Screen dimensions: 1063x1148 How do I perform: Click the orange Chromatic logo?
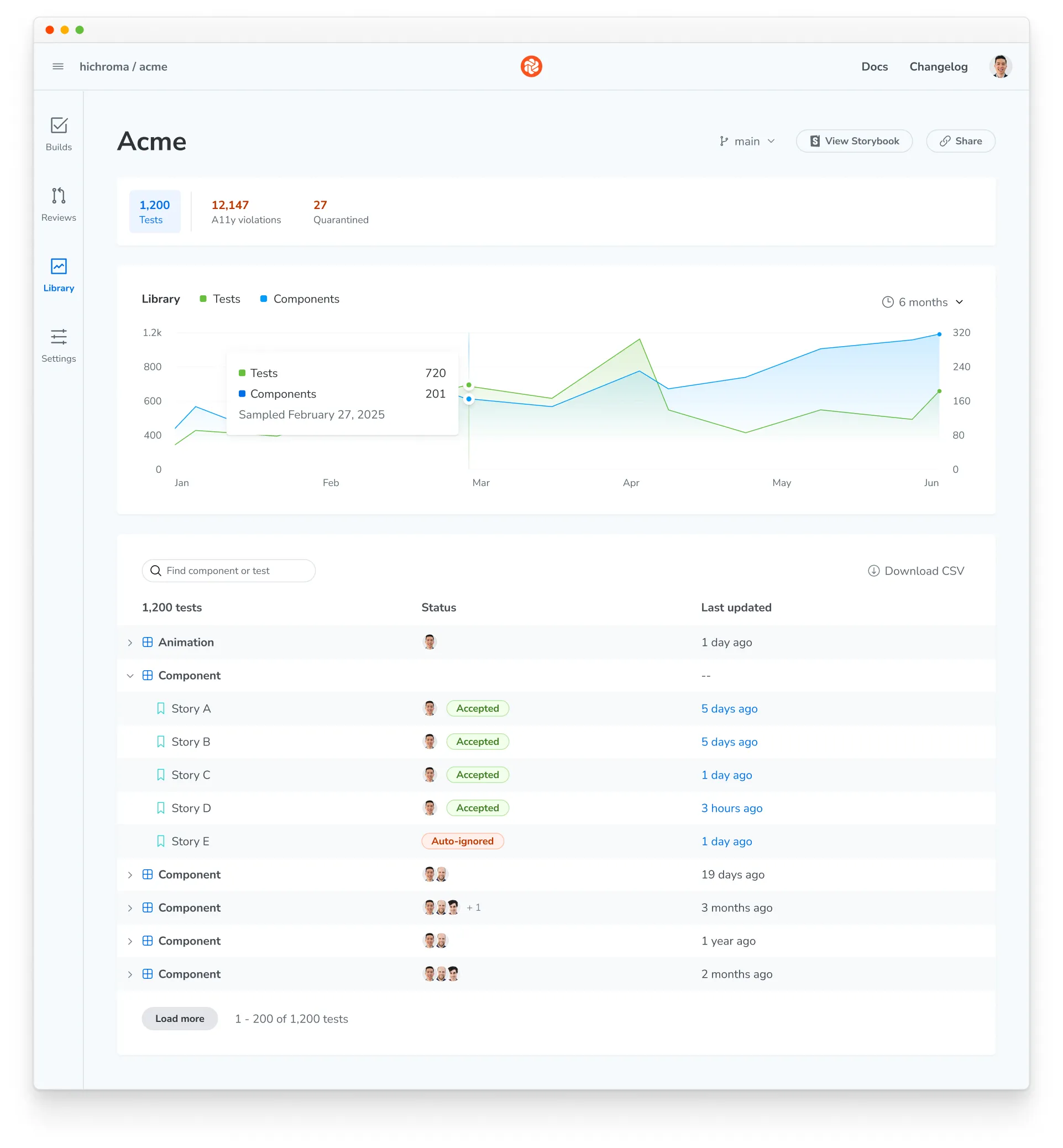click(x=531, y=67)
